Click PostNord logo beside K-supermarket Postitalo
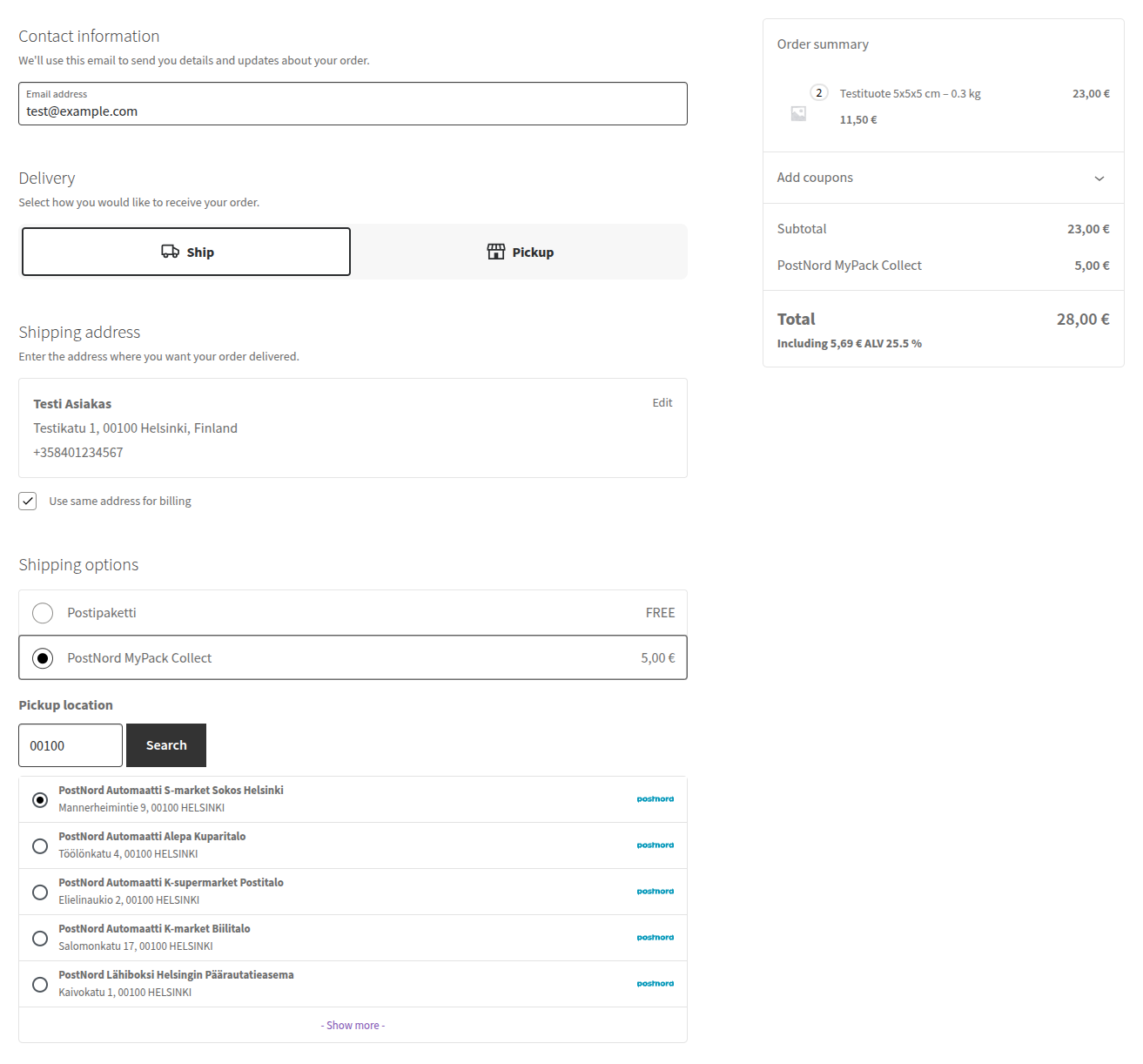 point(655,892)
